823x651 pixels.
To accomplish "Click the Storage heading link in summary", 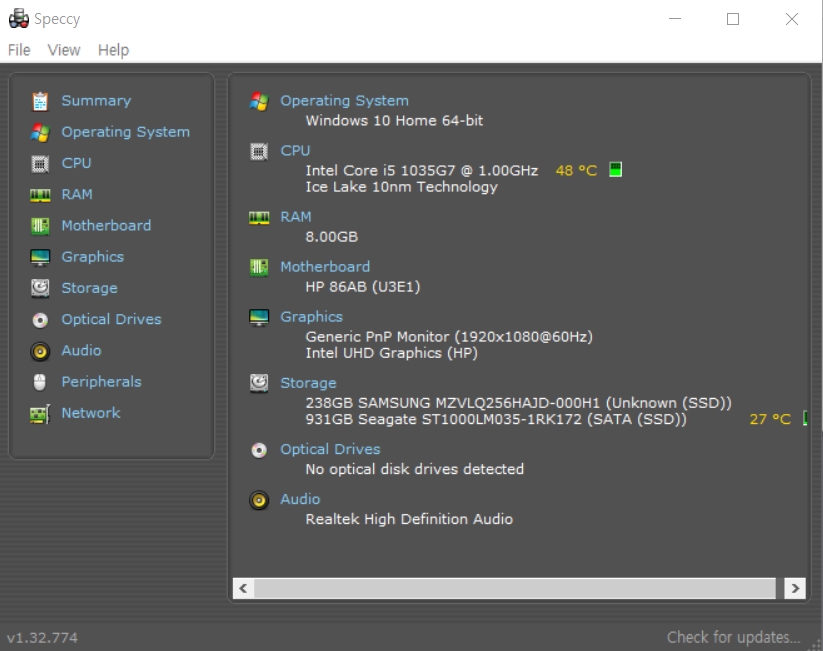I will (x=308, y=383).
